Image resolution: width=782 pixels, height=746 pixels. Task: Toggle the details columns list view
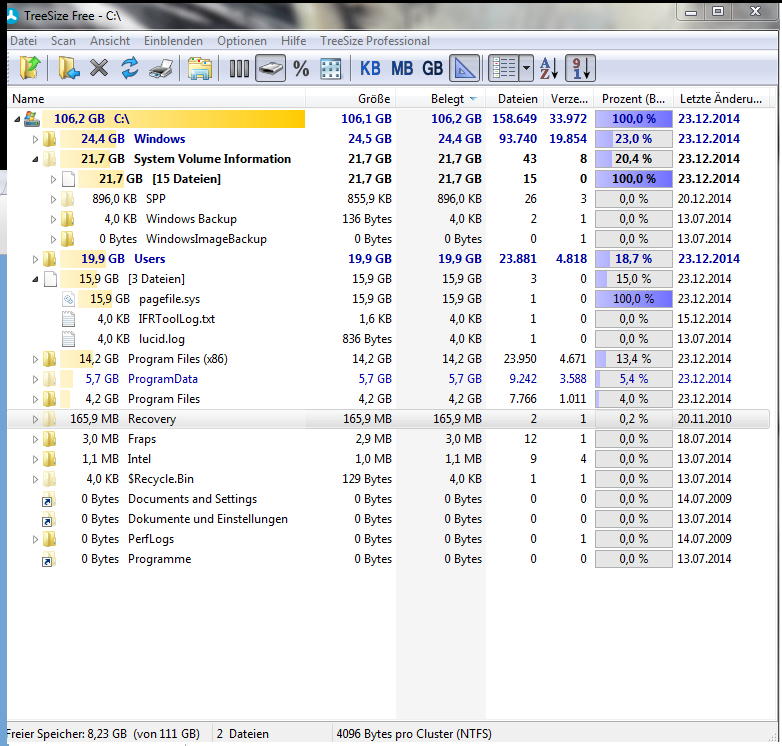[504, 68]
